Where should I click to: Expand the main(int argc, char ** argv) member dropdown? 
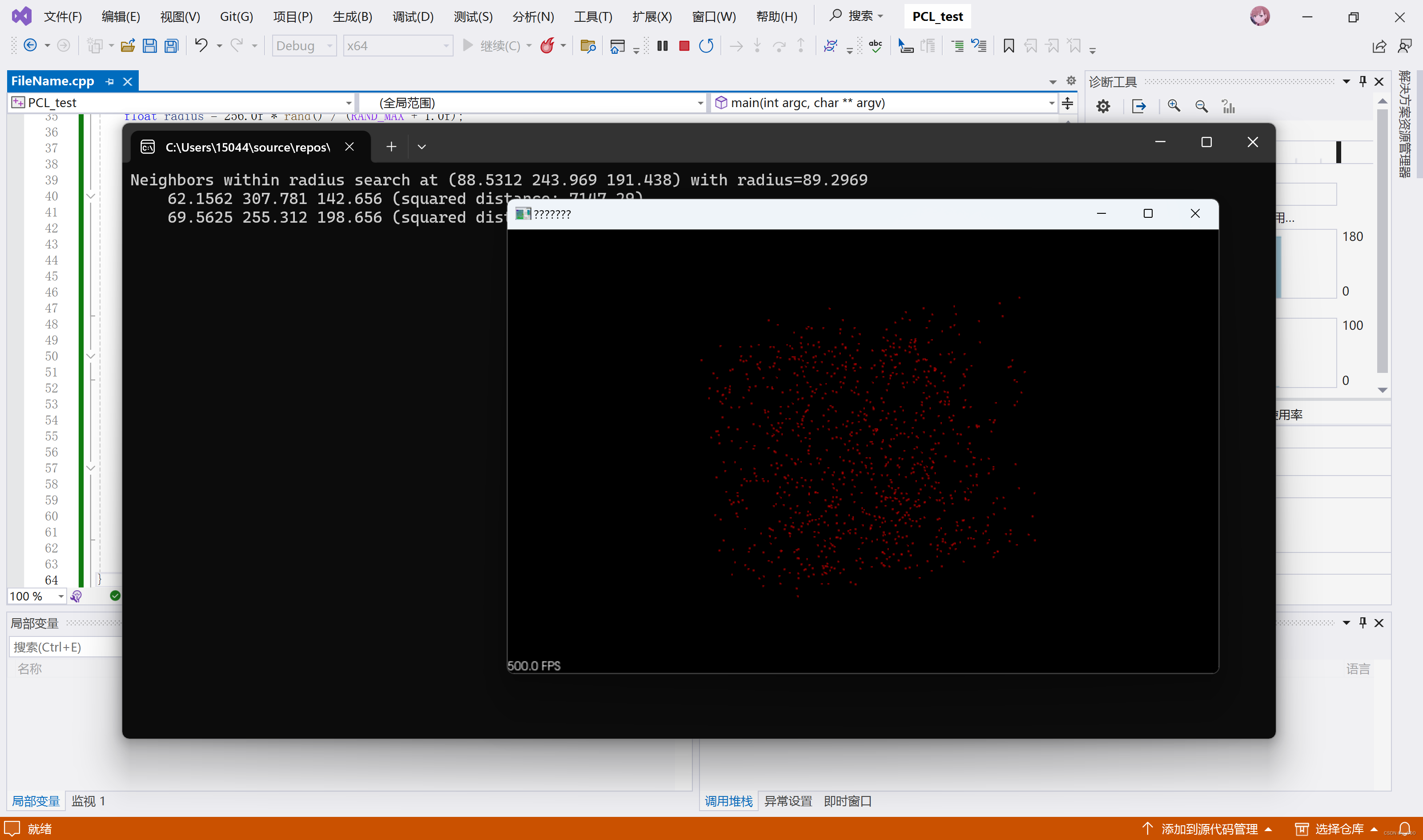[x=1051, y=103]
